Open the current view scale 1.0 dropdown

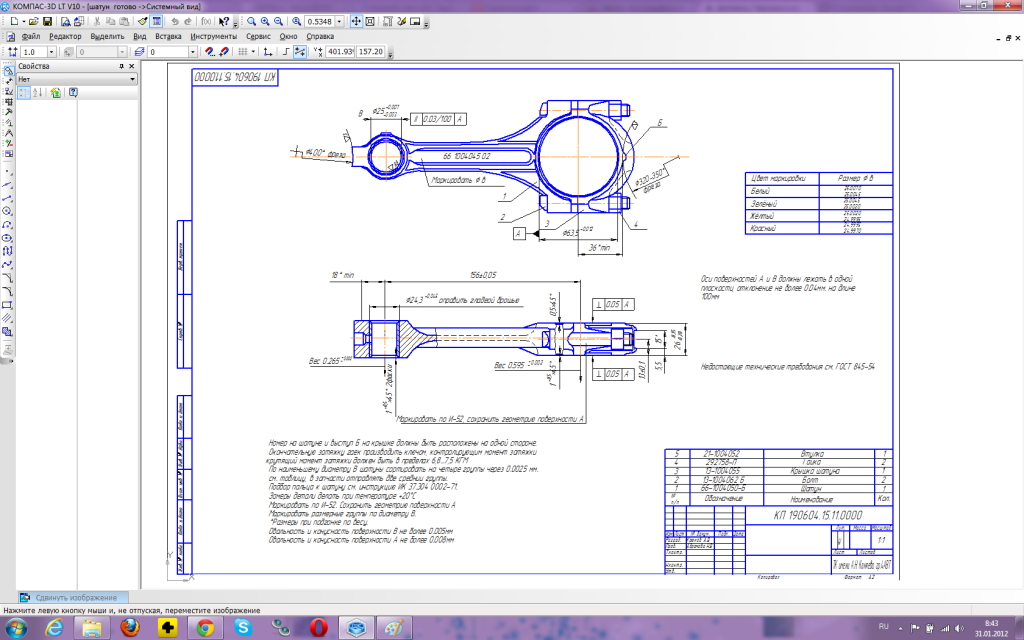pos(52,52)
